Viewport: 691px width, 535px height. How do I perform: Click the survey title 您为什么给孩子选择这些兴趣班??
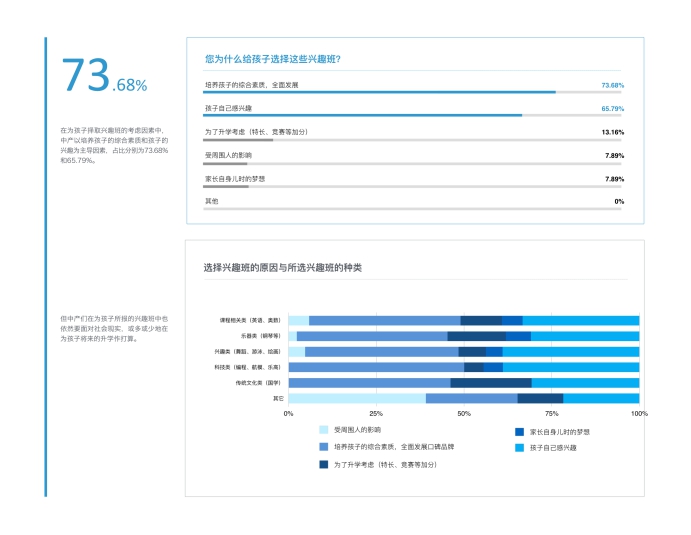pos(272,59)
